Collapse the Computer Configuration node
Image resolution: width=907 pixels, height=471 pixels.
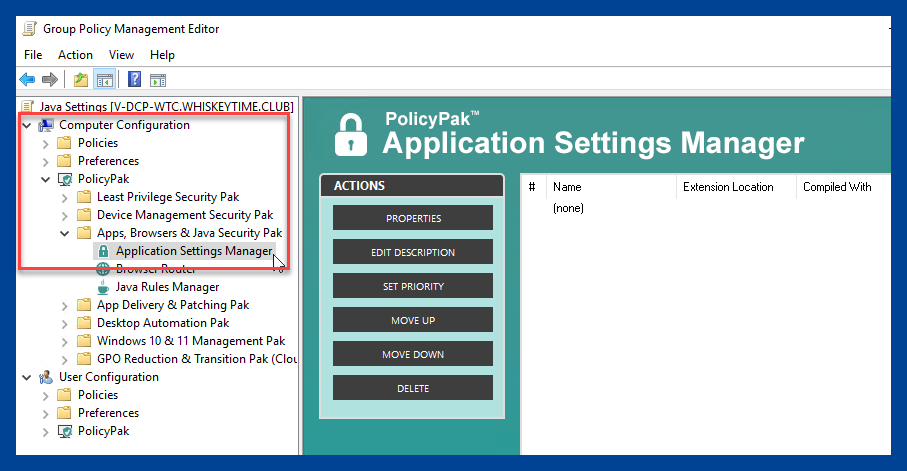pyautogui.click(x=27, y=125)
